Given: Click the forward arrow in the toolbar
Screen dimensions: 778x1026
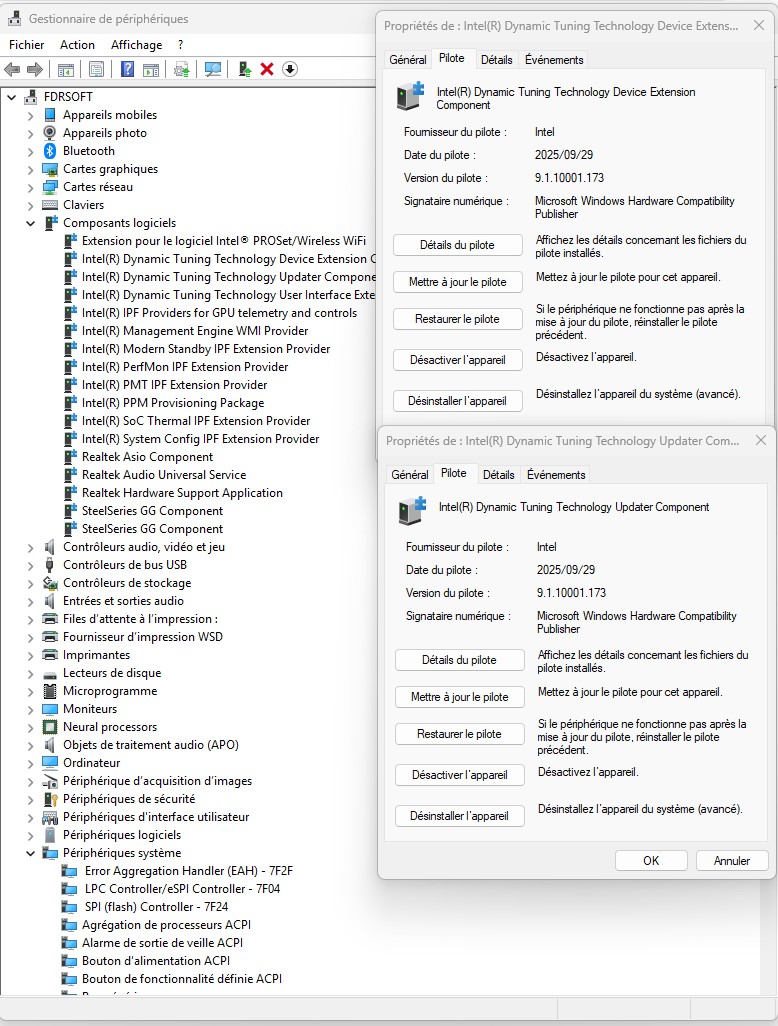Looking at the screenshot, I should 35,69.
